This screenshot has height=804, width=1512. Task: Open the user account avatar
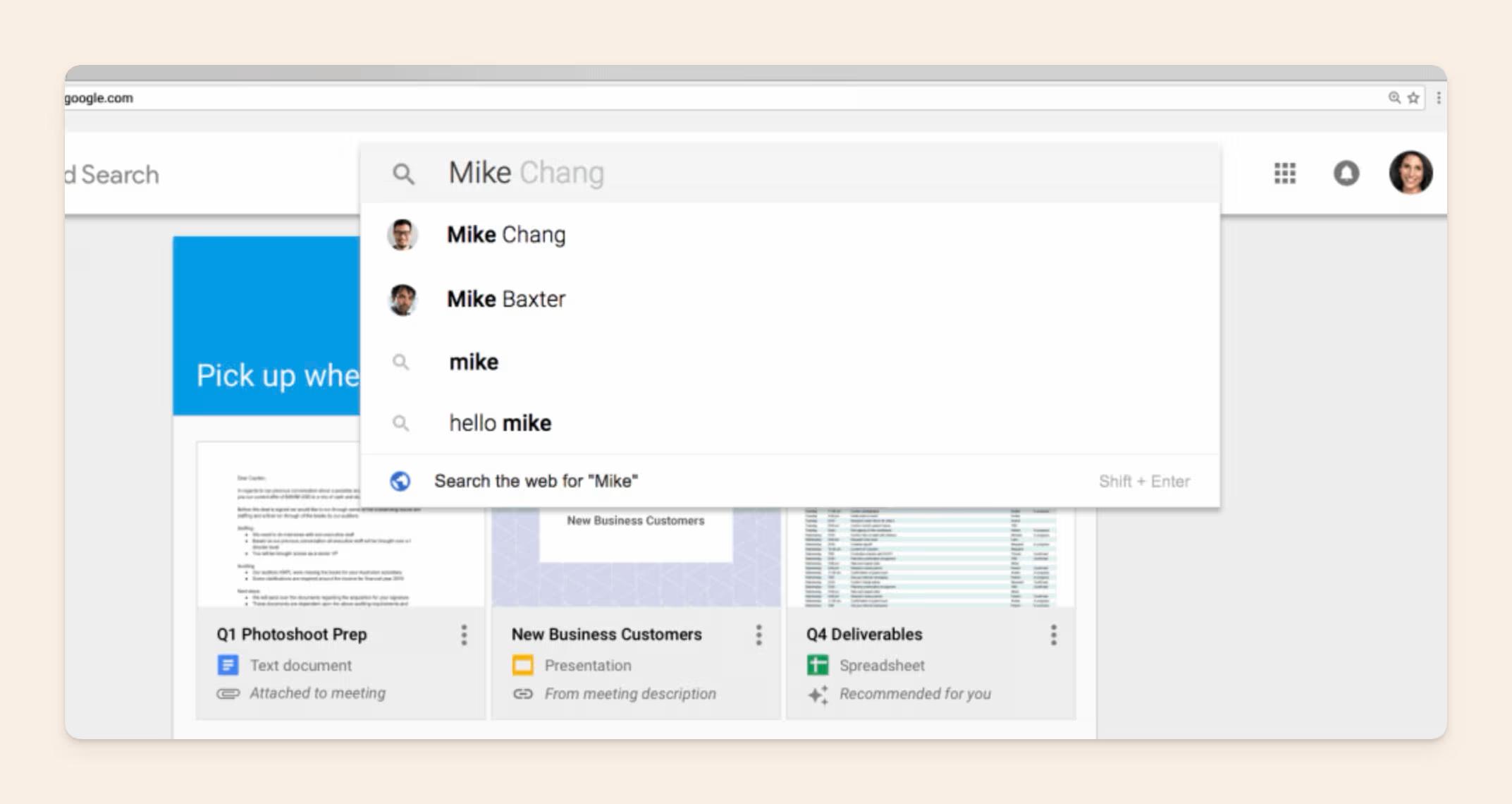pos(1410,172)
